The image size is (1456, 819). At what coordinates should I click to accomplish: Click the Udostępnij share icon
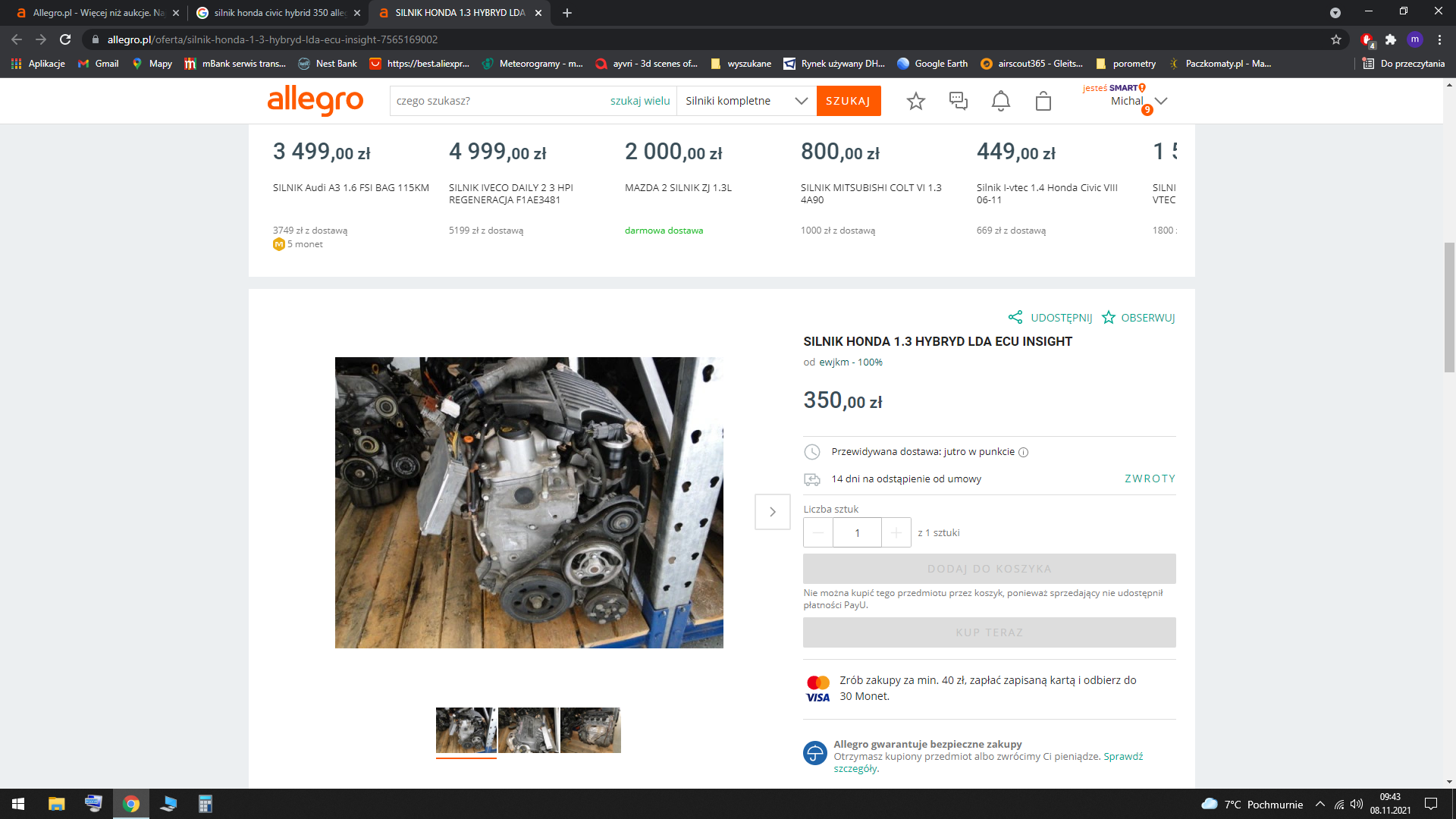pyautogui.click(x=1015, y=317)
